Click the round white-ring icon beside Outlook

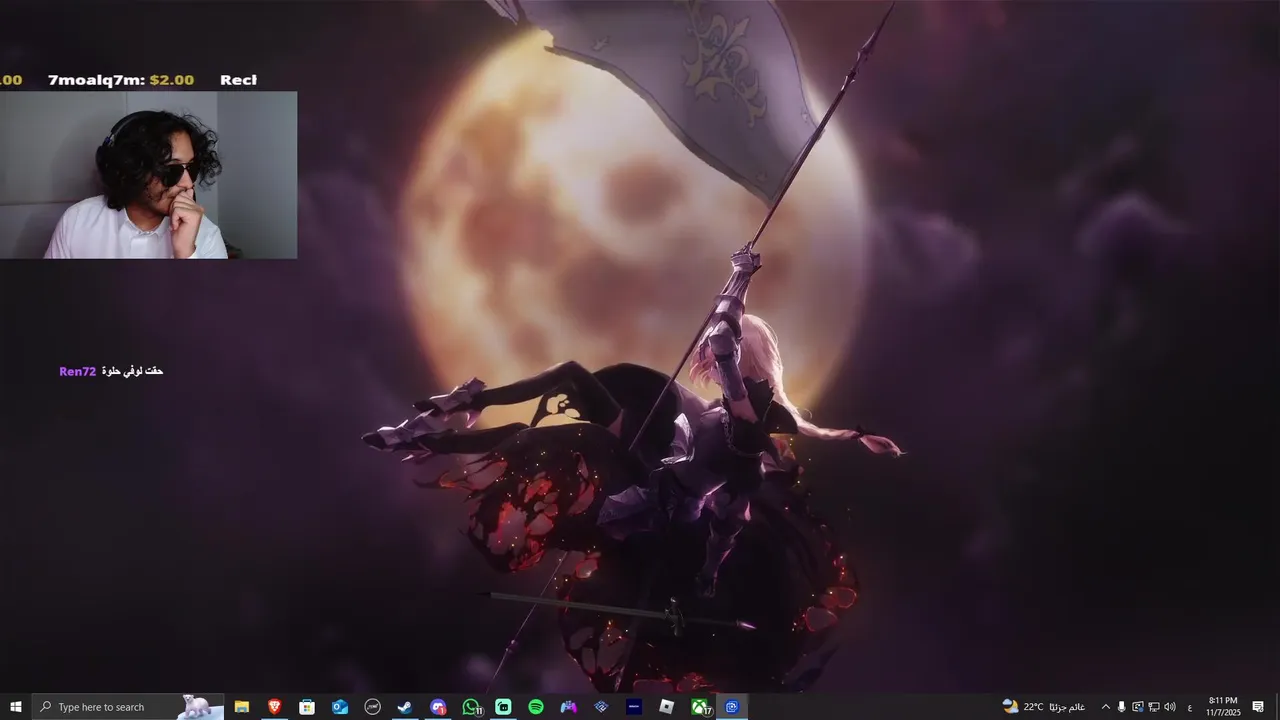pos(373,707)
